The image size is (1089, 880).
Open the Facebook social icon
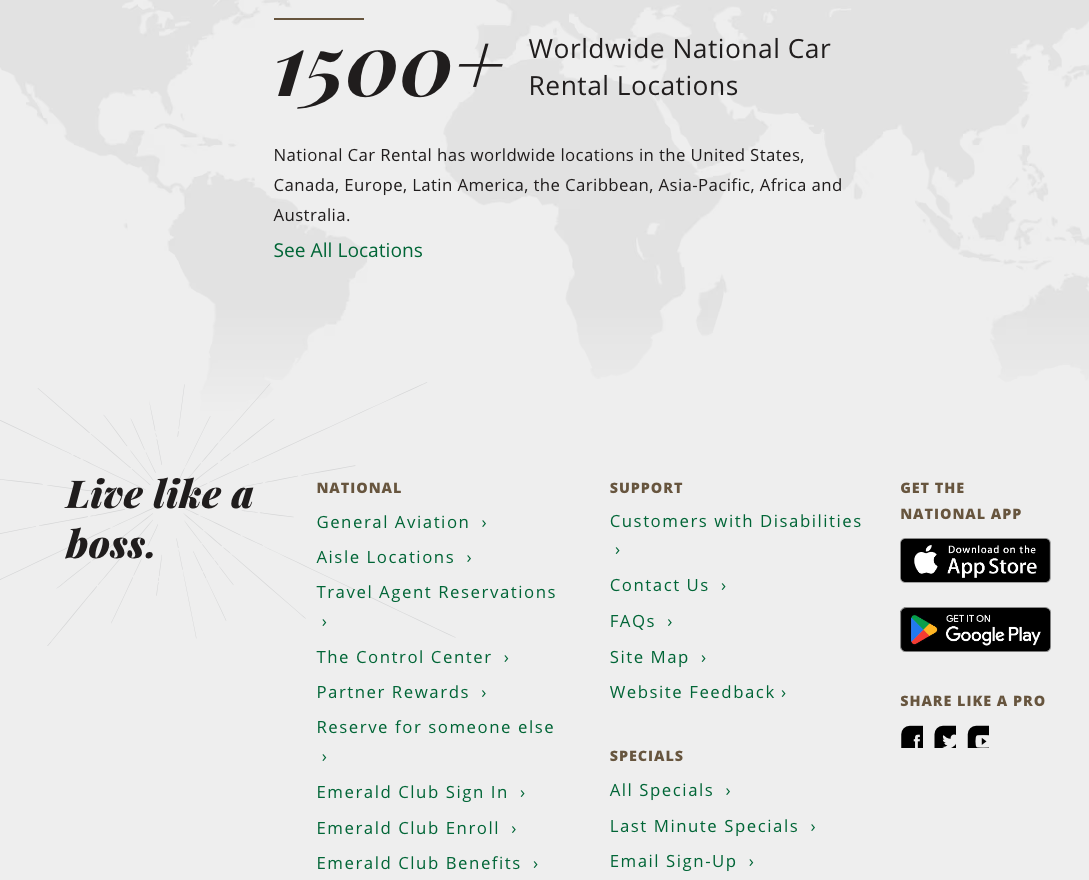tap(912, 737)
